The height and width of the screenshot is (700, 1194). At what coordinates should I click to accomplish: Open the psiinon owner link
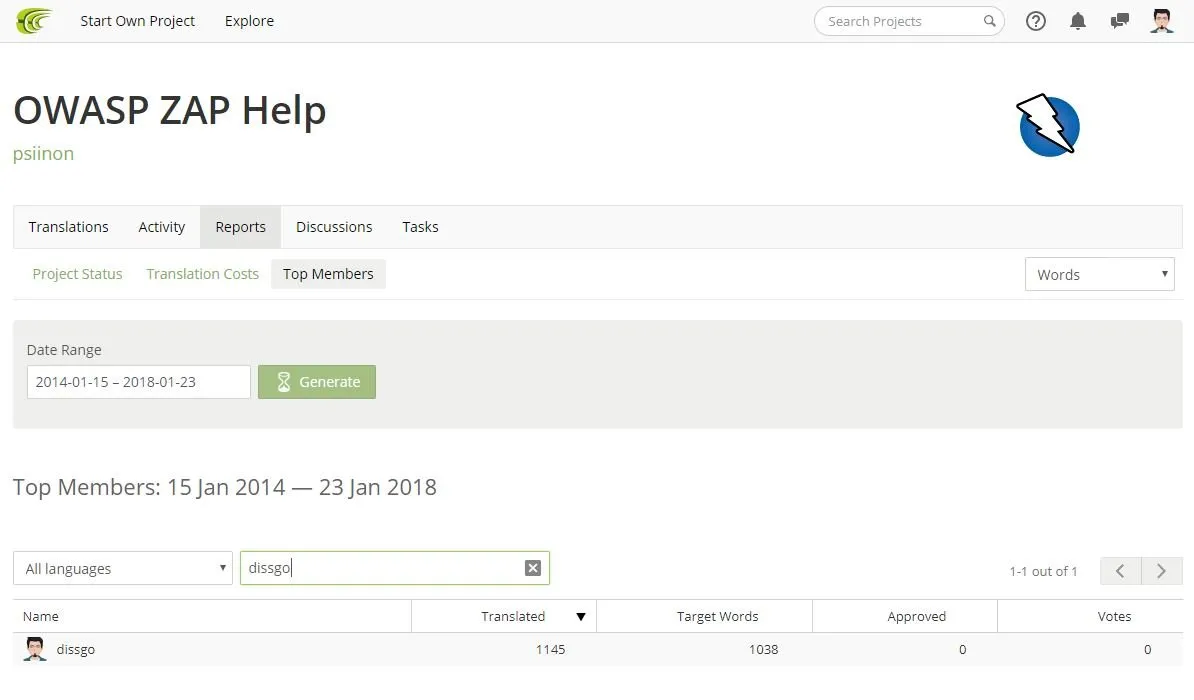43,153
